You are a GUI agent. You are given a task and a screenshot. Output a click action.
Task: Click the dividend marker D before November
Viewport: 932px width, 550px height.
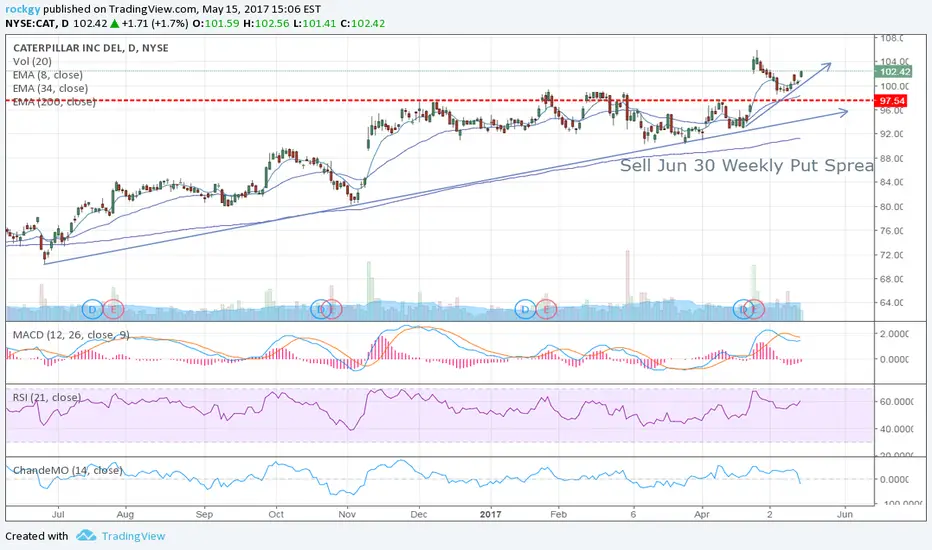coord(320,309)
